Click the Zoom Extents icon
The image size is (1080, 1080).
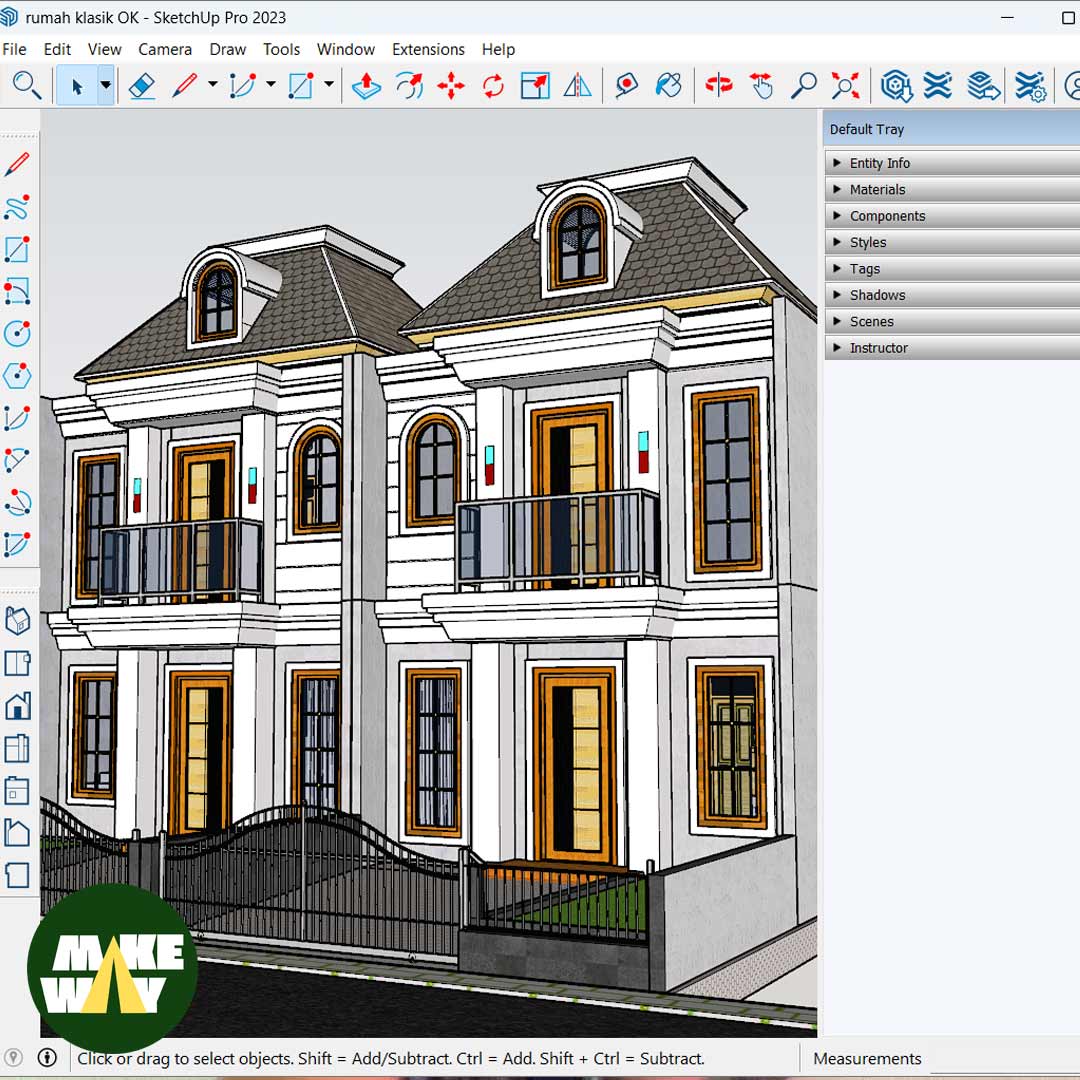coord(845,86)
